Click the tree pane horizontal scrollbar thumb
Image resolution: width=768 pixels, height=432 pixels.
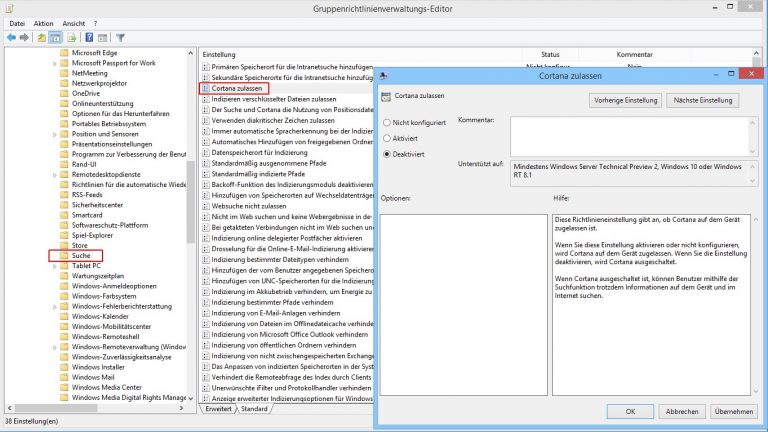(56, 408)
